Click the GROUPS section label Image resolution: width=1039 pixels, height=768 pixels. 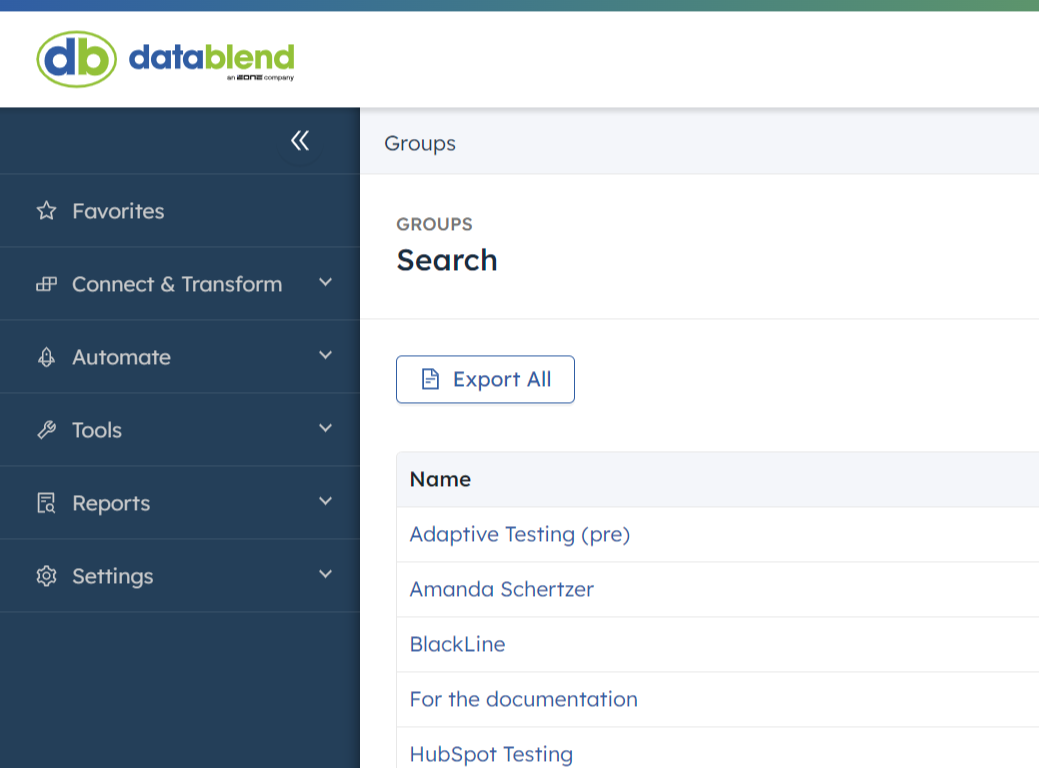(x=434, y=224)
